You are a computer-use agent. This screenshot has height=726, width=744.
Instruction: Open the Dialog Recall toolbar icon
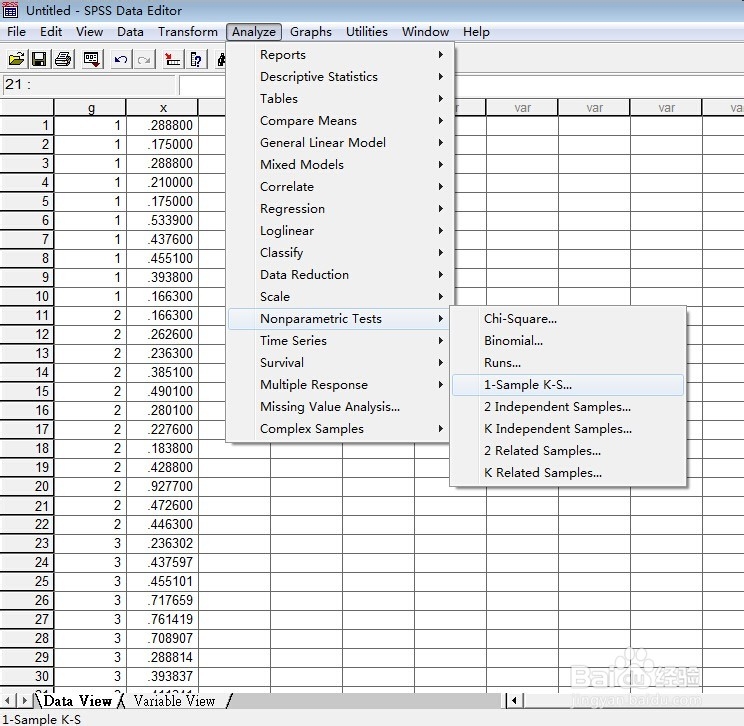click(x=91, y=59)
